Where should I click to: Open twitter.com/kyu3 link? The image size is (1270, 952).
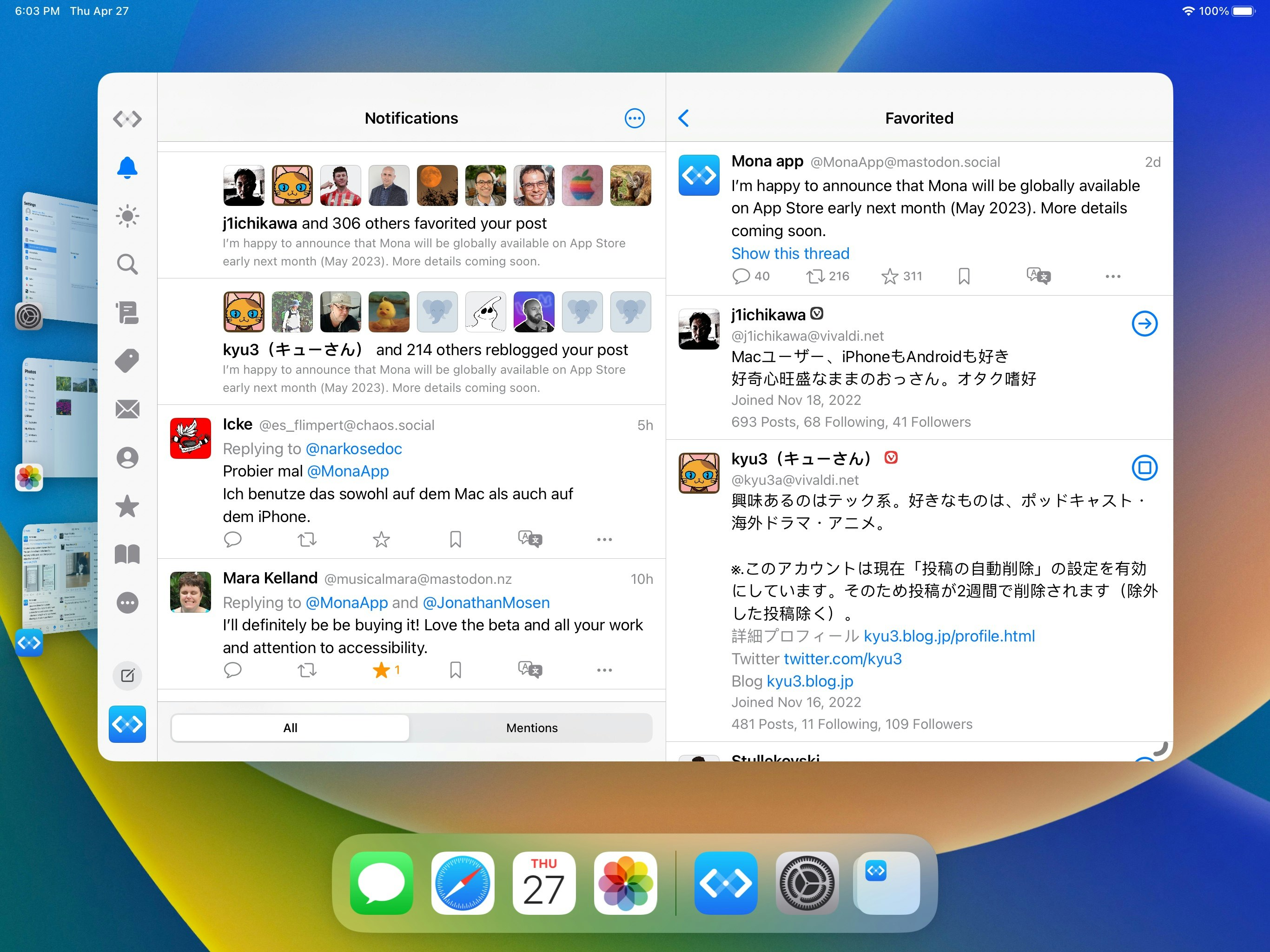click(842, 659)
